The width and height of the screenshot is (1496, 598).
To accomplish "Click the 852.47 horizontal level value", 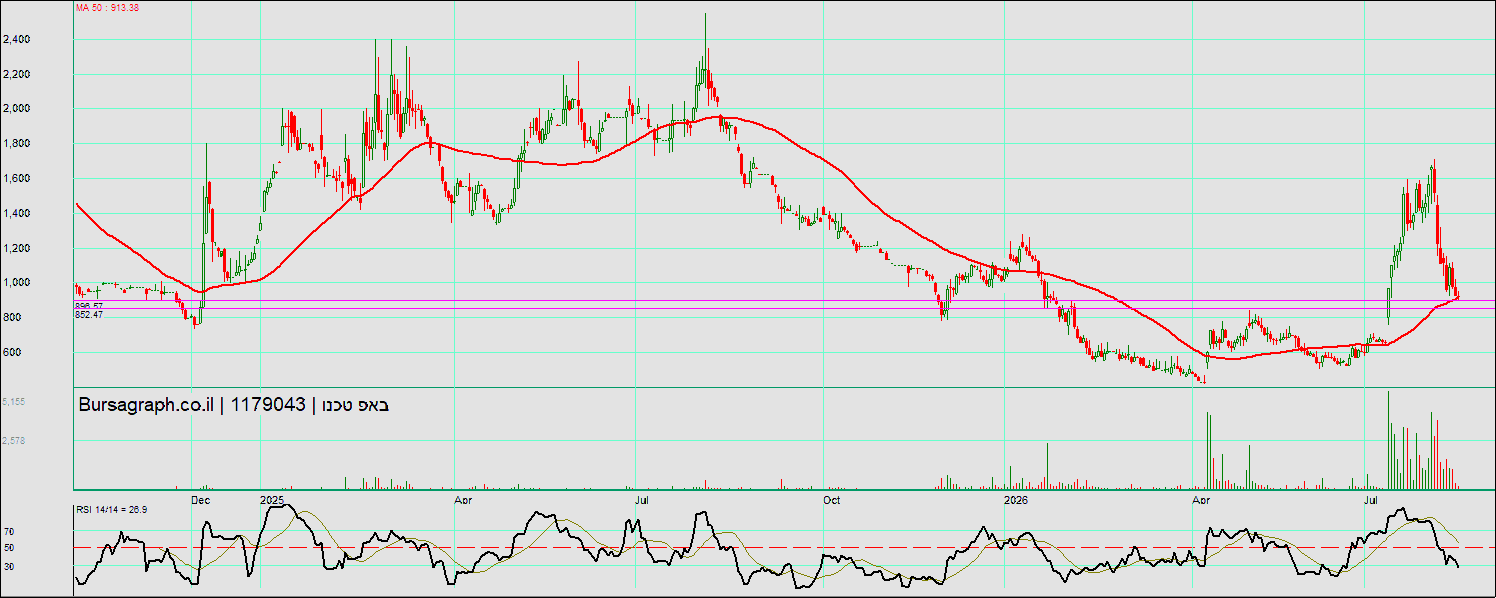I will click(x=89, y=314).
